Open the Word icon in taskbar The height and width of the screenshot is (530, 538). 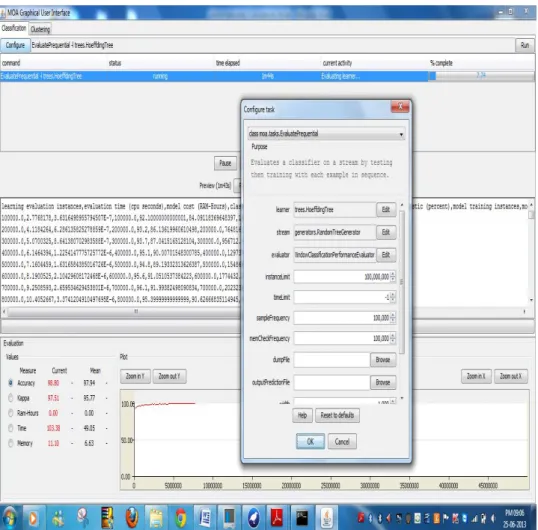(x=205, y=518)
